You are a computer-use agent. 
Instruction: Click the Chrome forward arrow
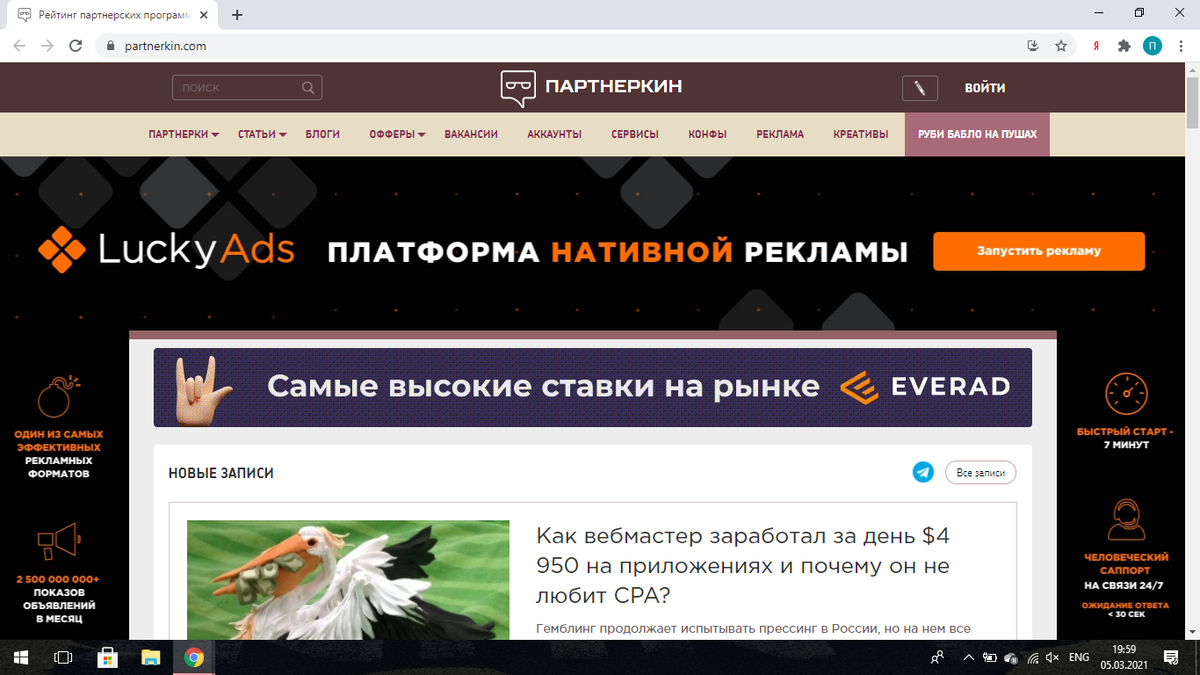47,46
